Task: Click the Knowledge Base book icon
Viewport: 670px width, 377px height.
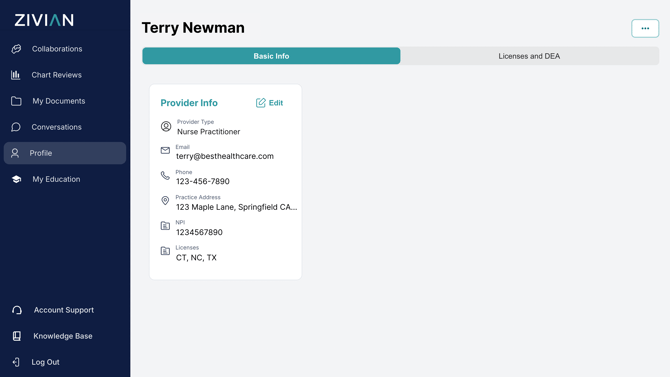Action: [17, 336]
